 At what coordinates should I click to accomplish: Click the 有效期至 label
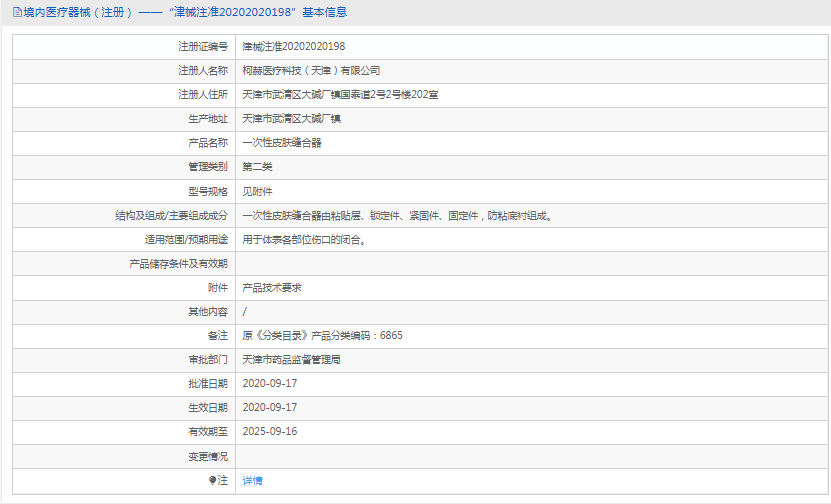pyautogui.click(x=208, y=432)
